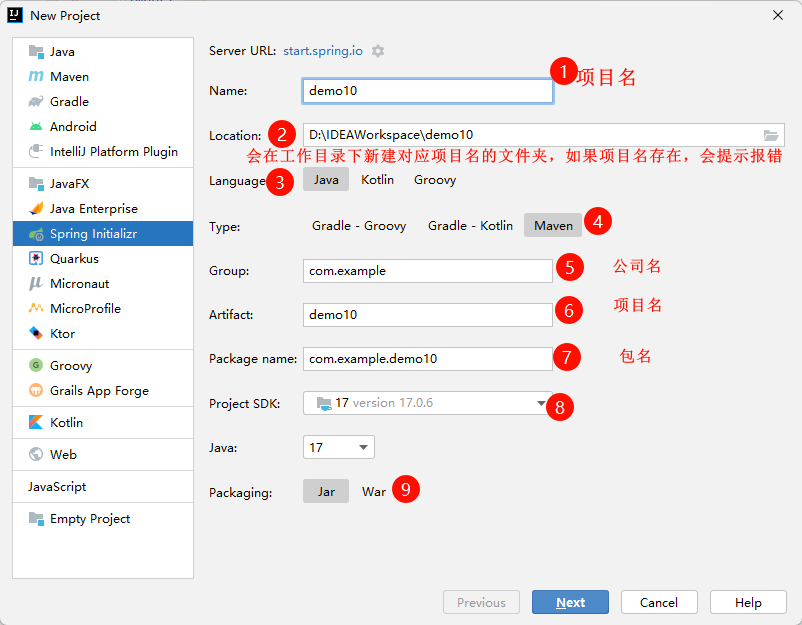Browse location with the folder icon

tap(770, 135)
